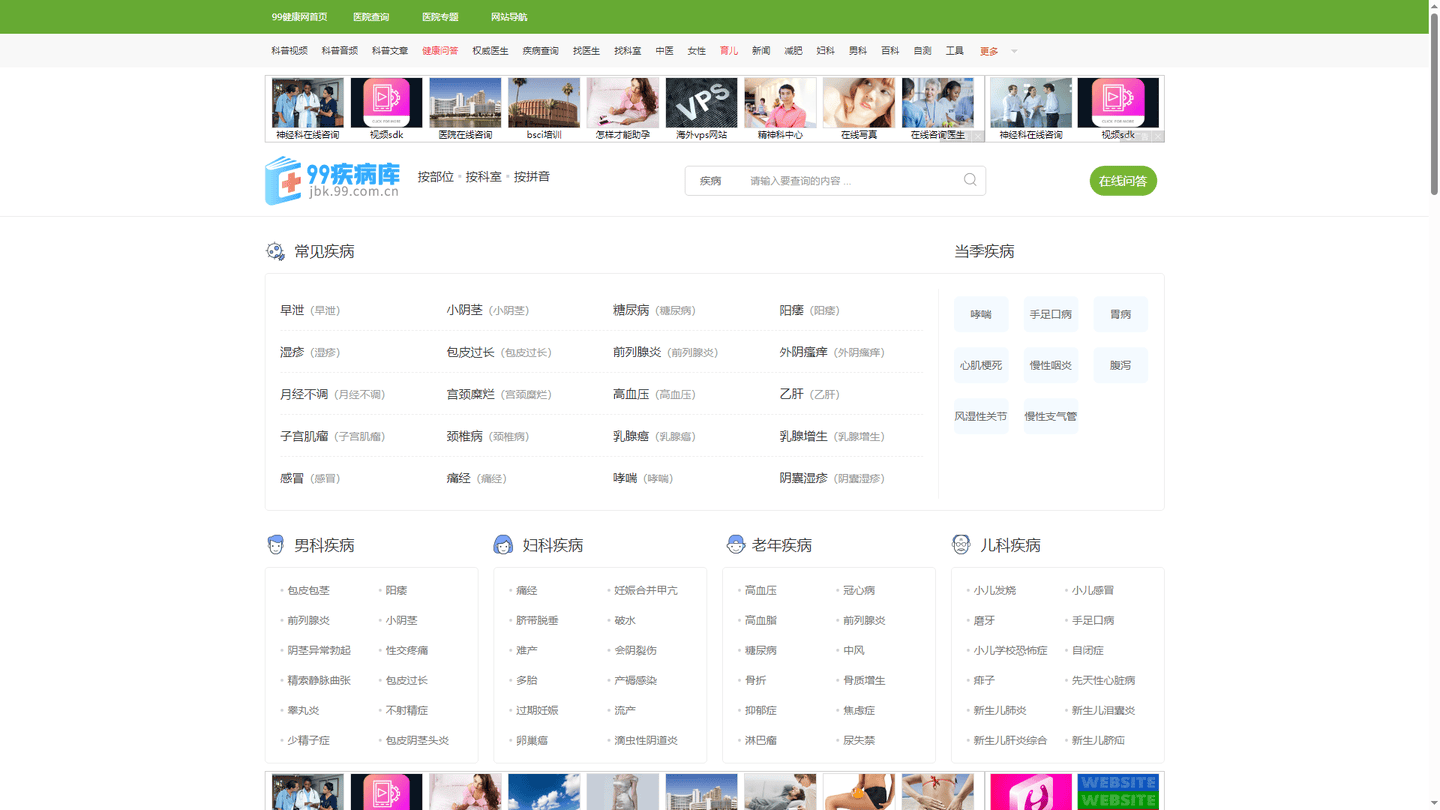Select the 疾病查询 nav item
1440x810 pixels.
click(x=541, y=51)
